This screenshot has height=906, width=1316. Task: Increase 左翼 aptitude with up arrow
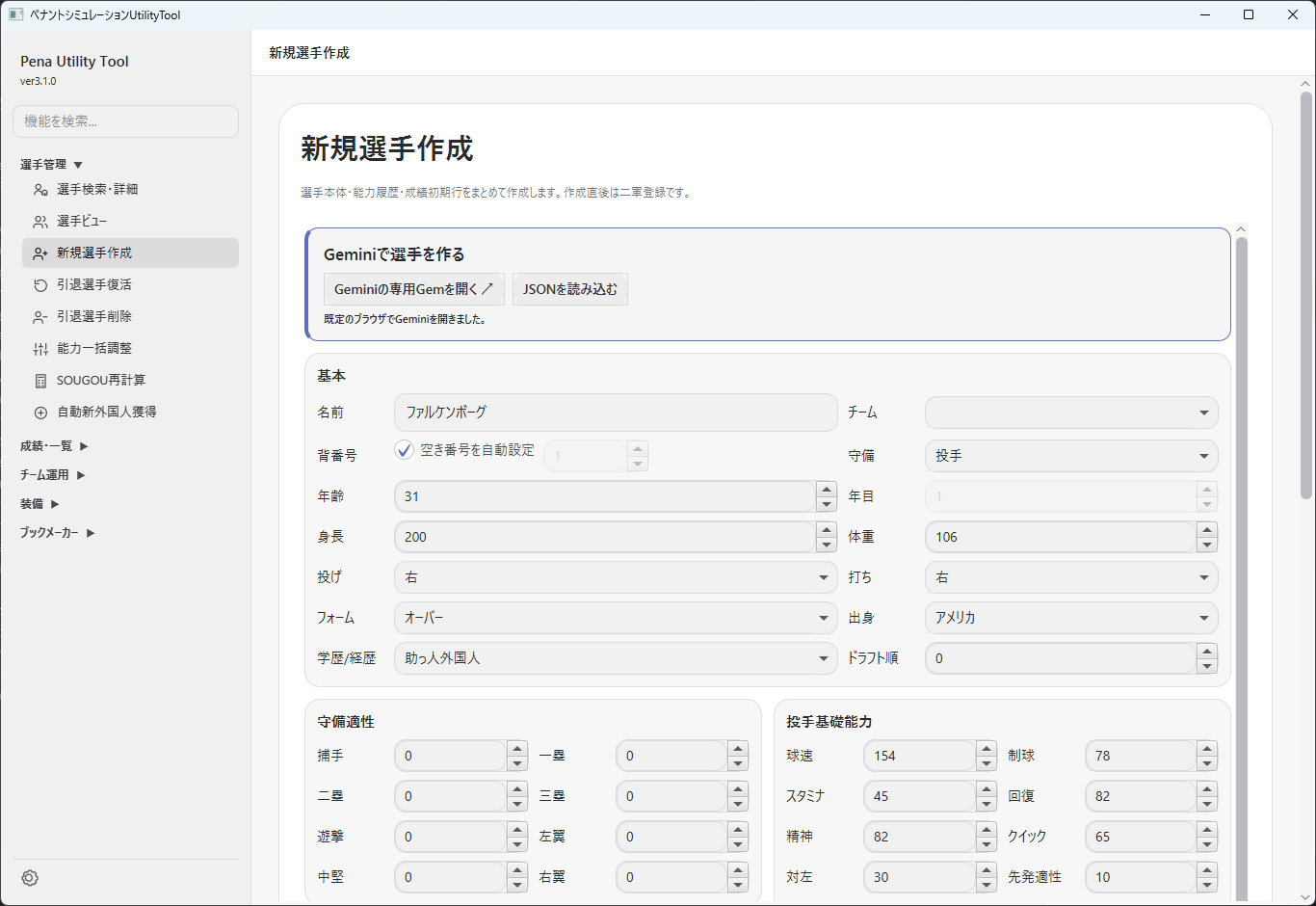pyautogui.click(x=738, y=829)
